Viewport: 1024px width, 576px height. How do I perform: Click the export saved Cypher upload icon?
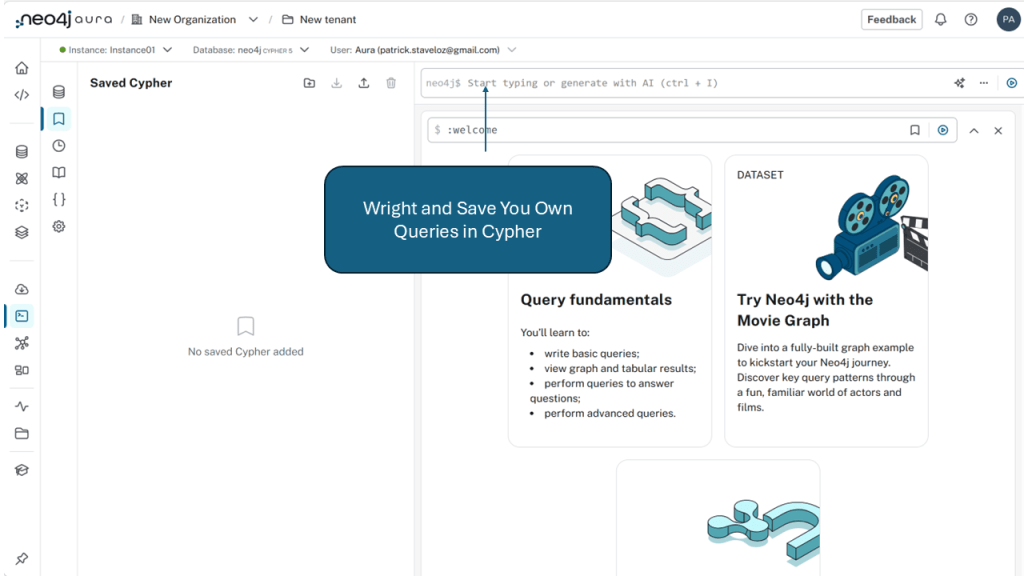[364, 83]
